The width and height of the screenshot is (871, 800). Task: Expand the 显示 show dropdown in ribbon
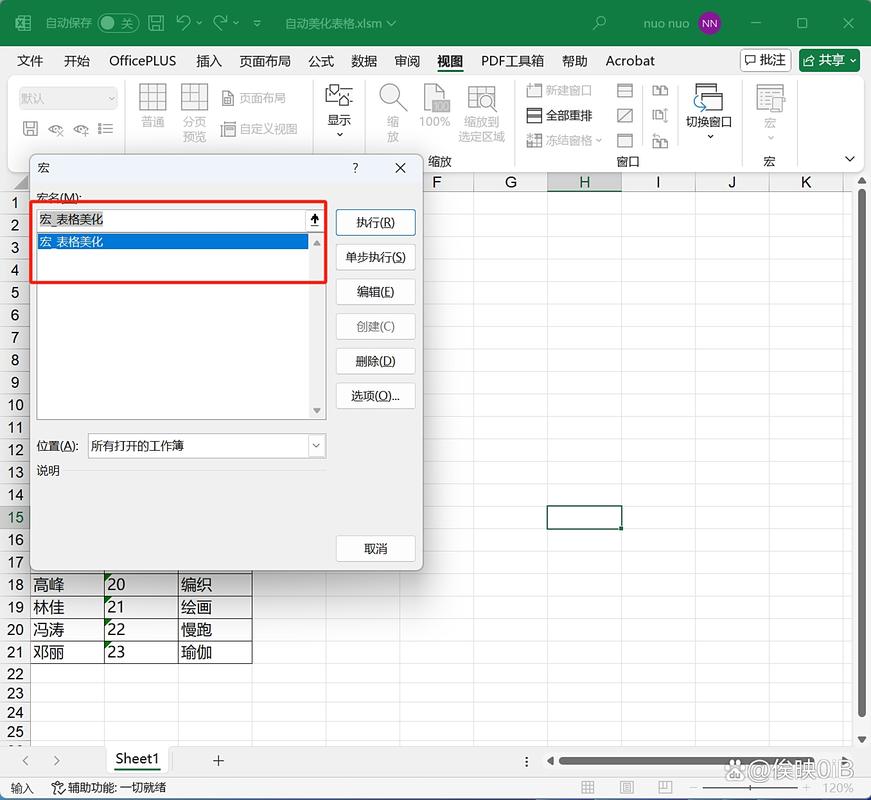coord(340,134)
